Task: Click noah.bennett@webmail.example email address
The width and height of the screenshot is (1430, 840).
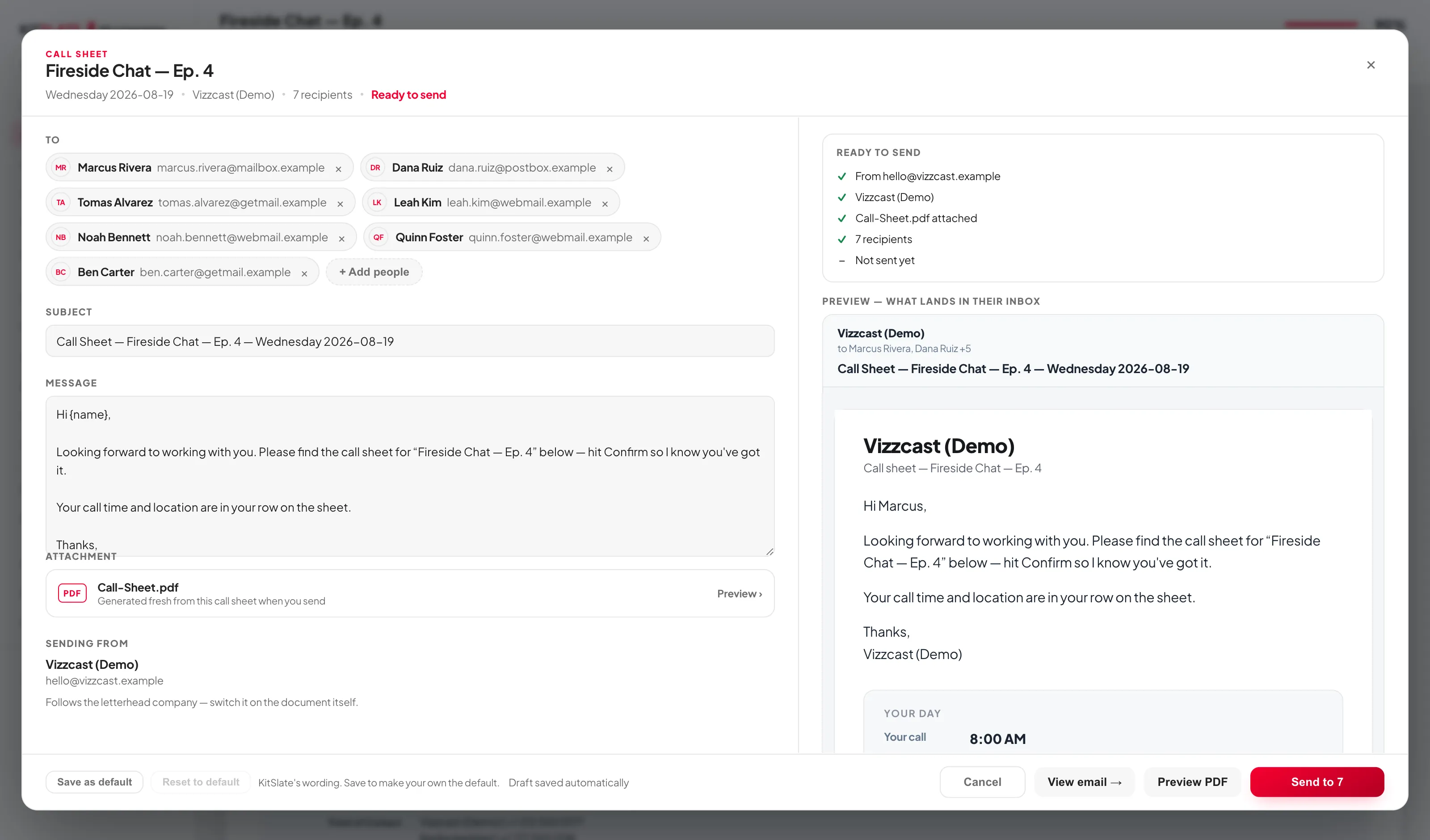Action: click(242, 237)
